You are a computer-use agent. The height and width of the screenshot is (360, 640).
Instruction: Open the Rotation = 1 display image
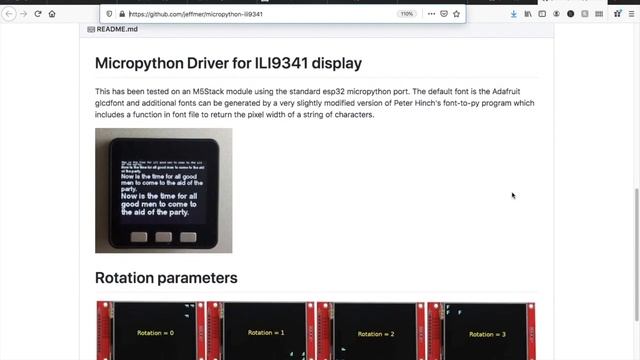tap(261, 331)
